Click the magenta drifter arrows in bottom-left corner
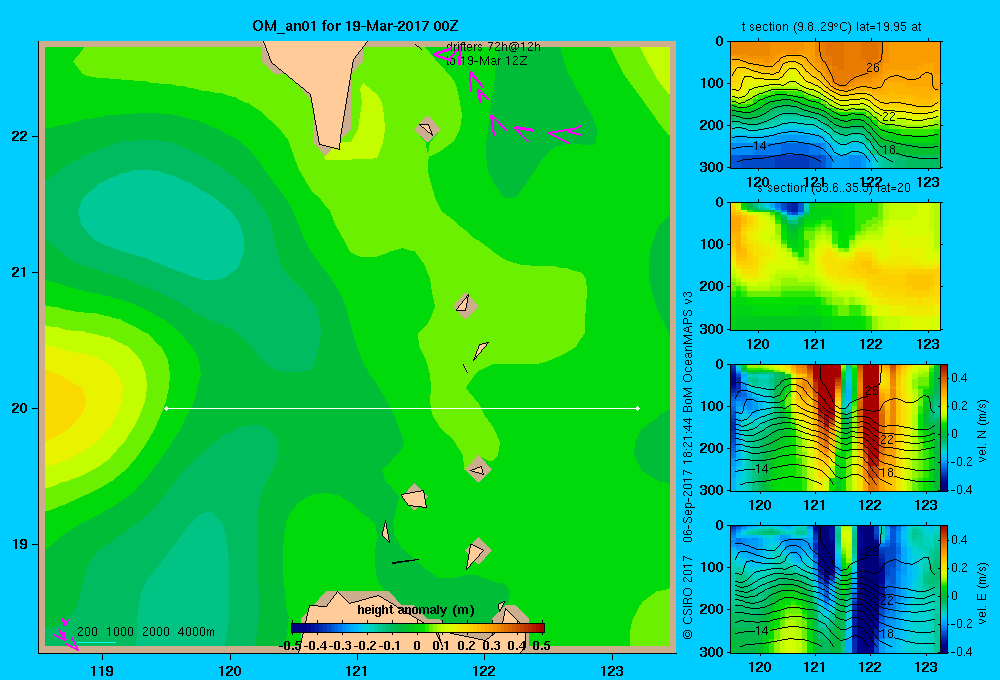 [x=66, y=635]
